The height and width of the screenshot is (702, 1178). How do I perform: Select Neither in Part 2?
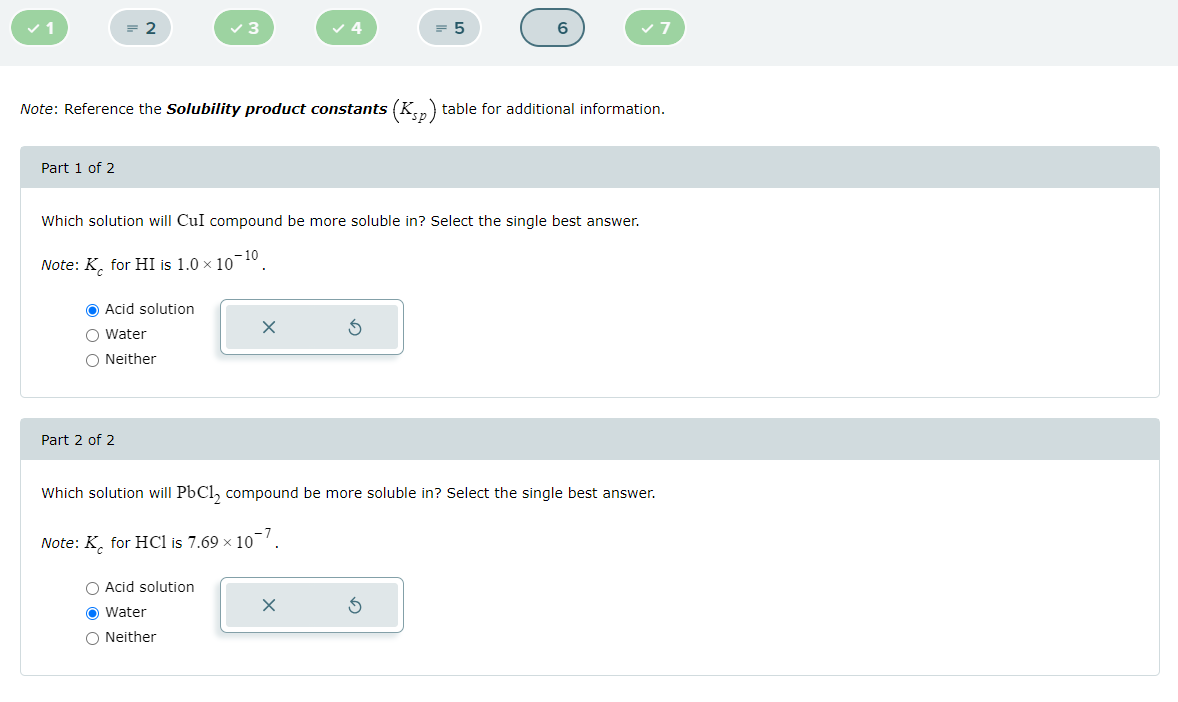coord(91,637)
